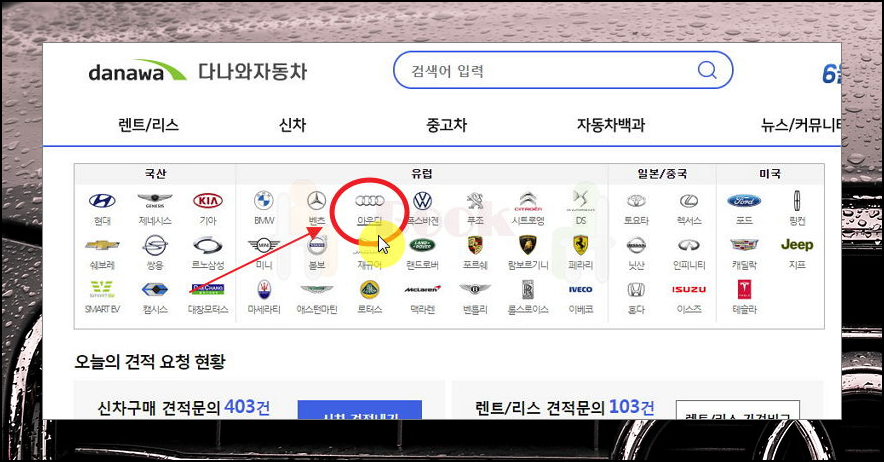Open the Nissan (닛산) logo

(637, 245)
